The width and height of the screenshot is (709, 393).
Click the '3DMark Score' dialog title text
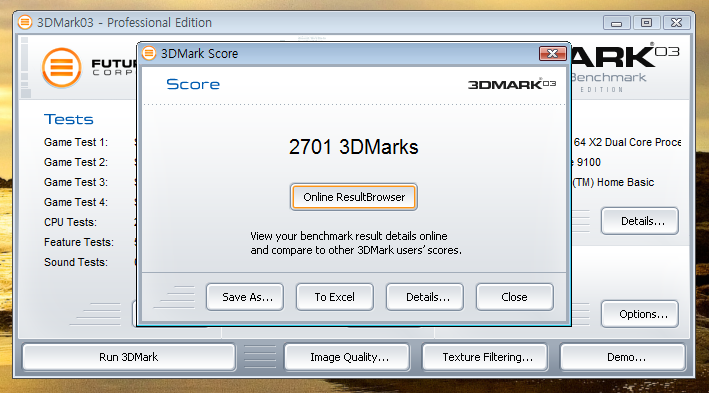[199, 53]
